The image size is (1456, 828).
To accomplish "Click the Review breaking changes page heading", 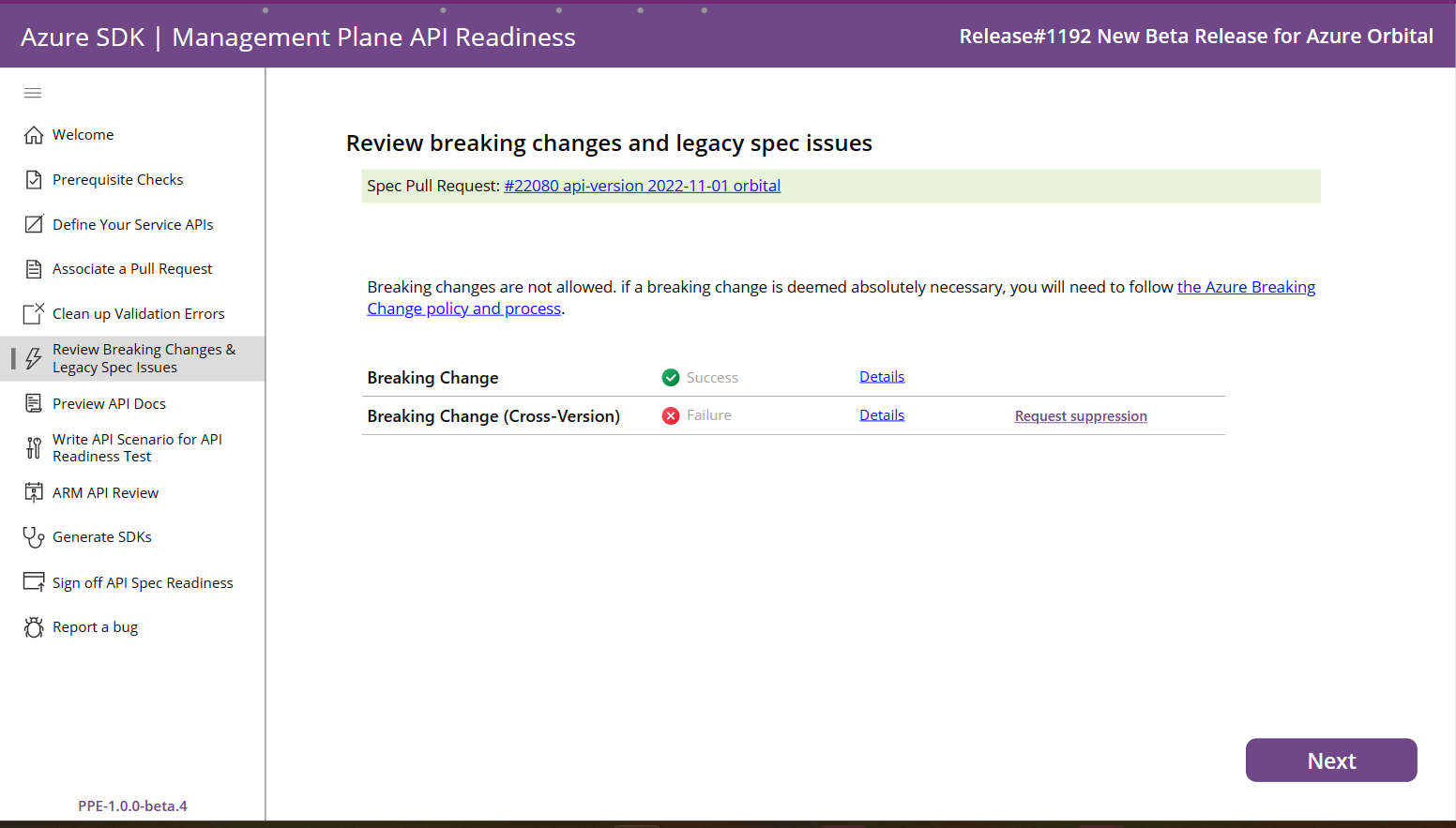I will pyautogui.click(x=609, y=143).
